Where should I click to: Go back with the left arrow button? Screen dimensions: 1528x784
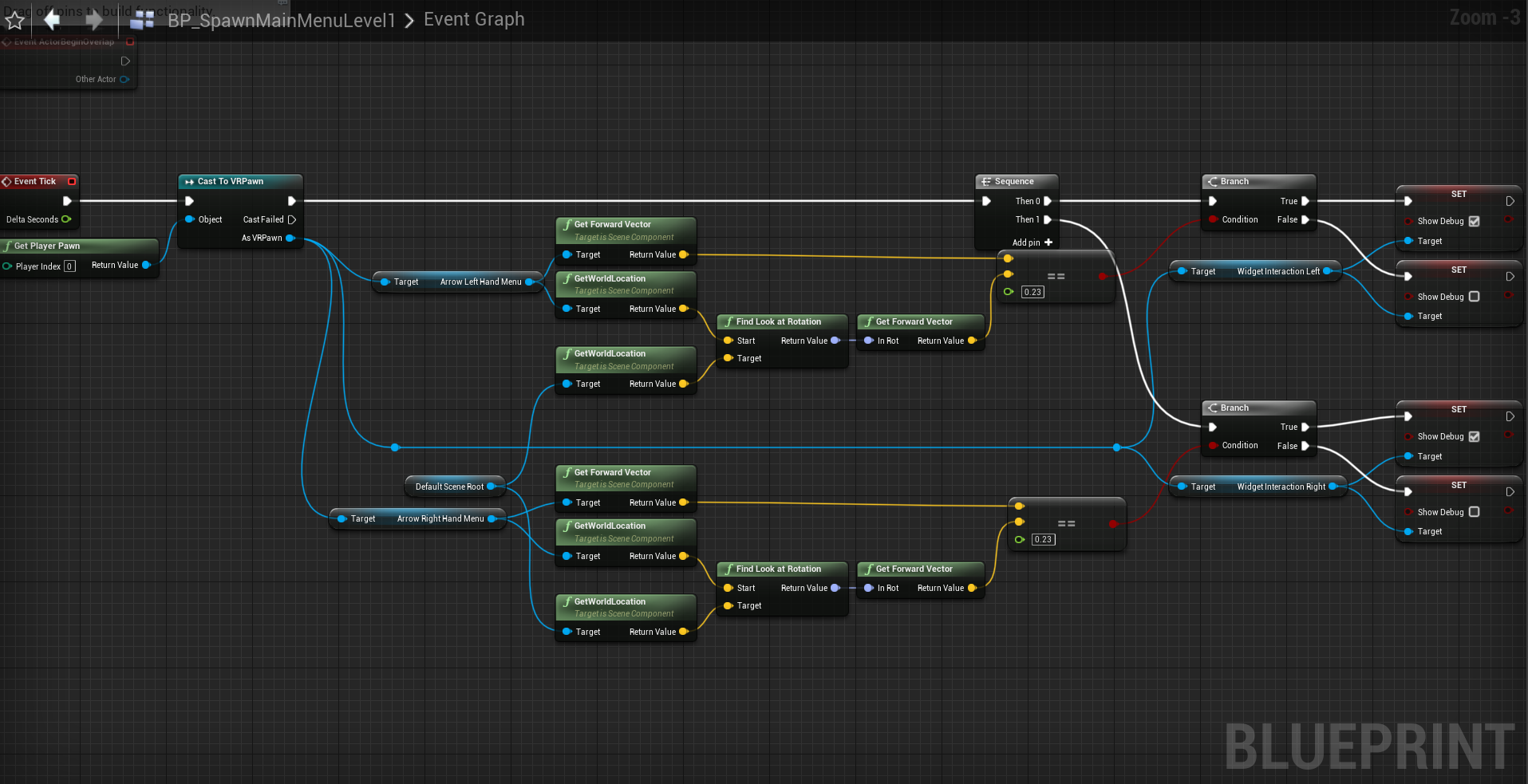[x=52, y=19]
